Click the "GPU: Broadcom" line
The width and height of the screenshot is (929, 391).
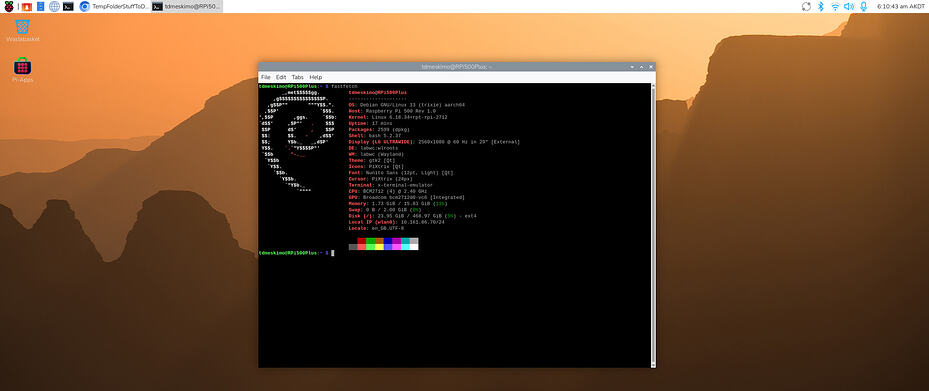coord(407,197)
